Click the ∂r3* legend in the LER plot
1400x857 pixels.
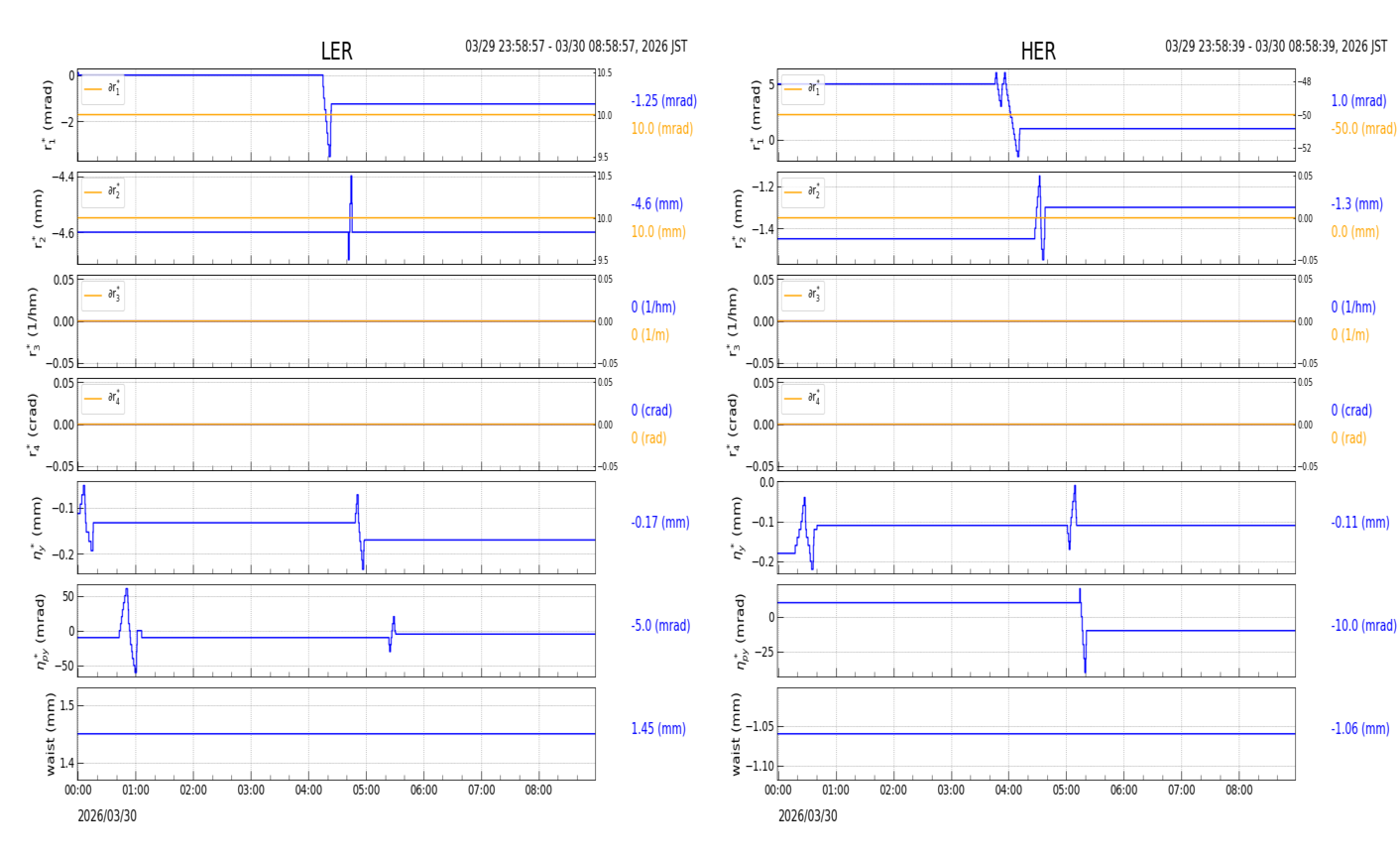(x=103, y=295)
